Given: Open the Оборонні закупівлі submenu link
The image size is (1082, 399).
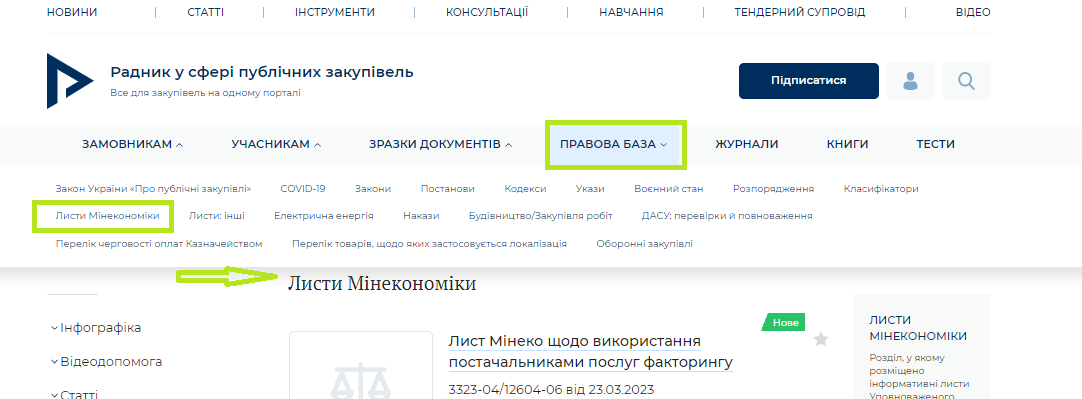Looking at the screenshot, I should tap(645, 244).
